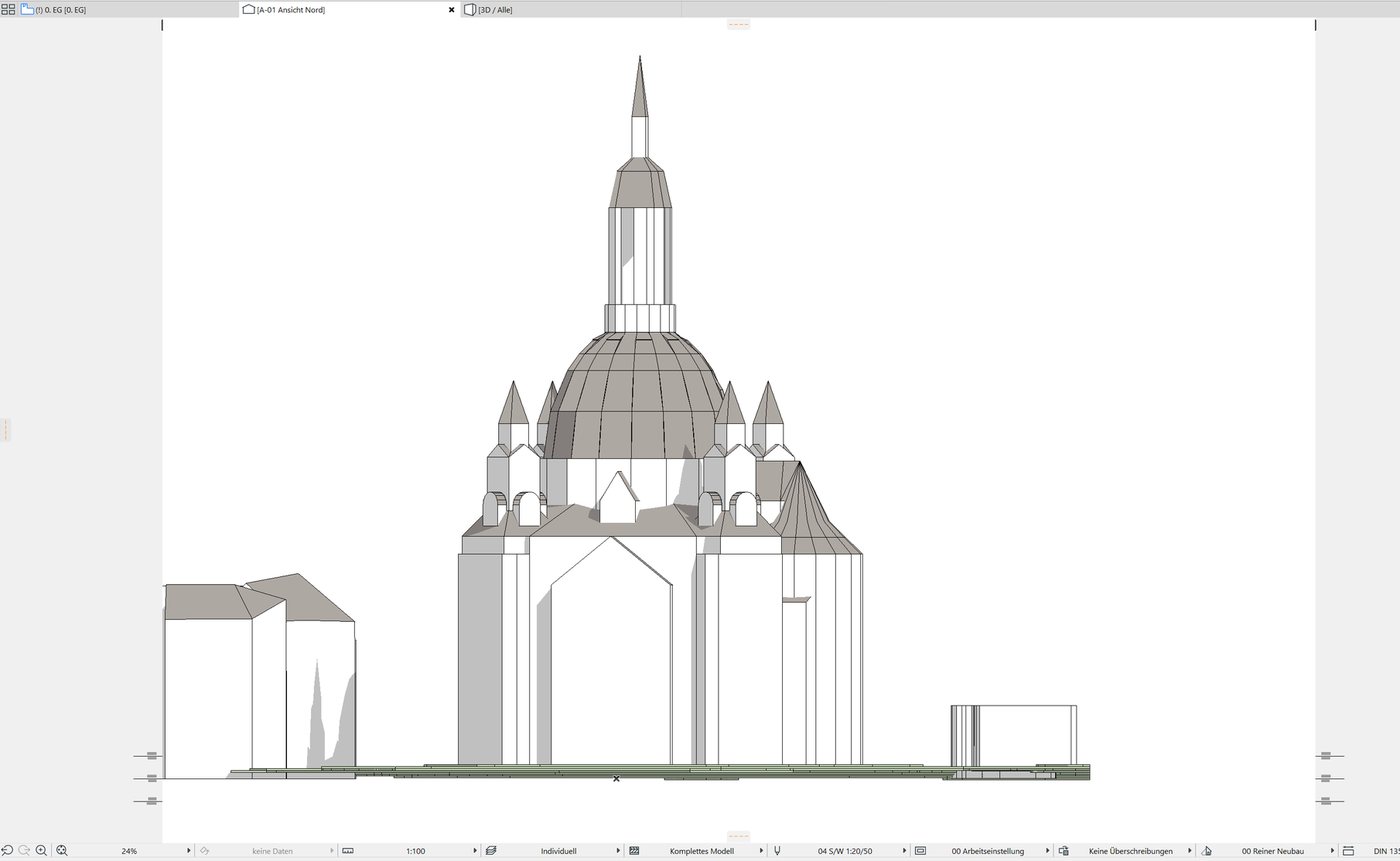This screenshot has height=861, width=1400.
Task: Open the tab overview grid icon
Action: [8, 9]
